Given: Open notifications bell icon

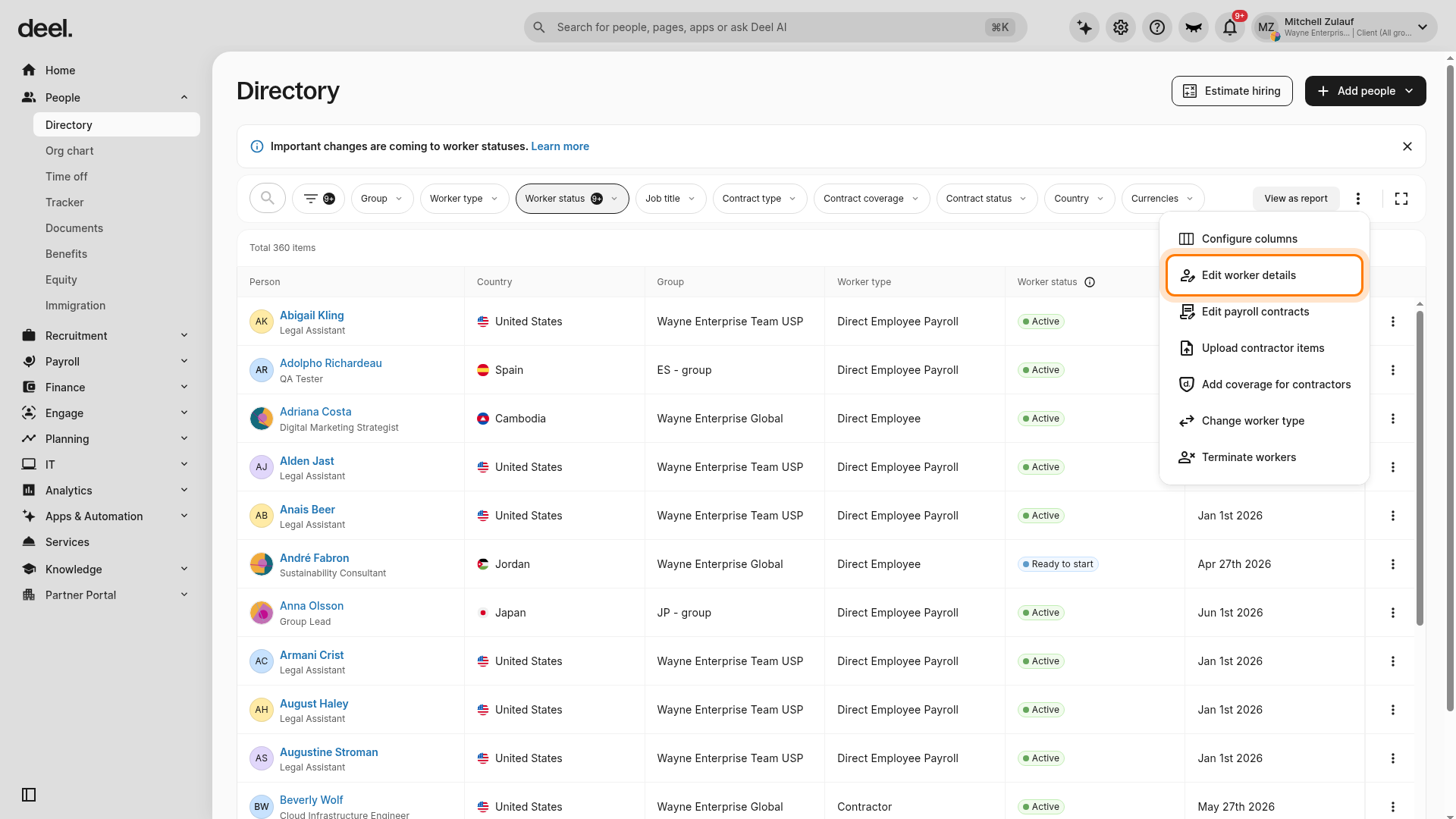Looking at the screenshot, I should coord(1230,27).
